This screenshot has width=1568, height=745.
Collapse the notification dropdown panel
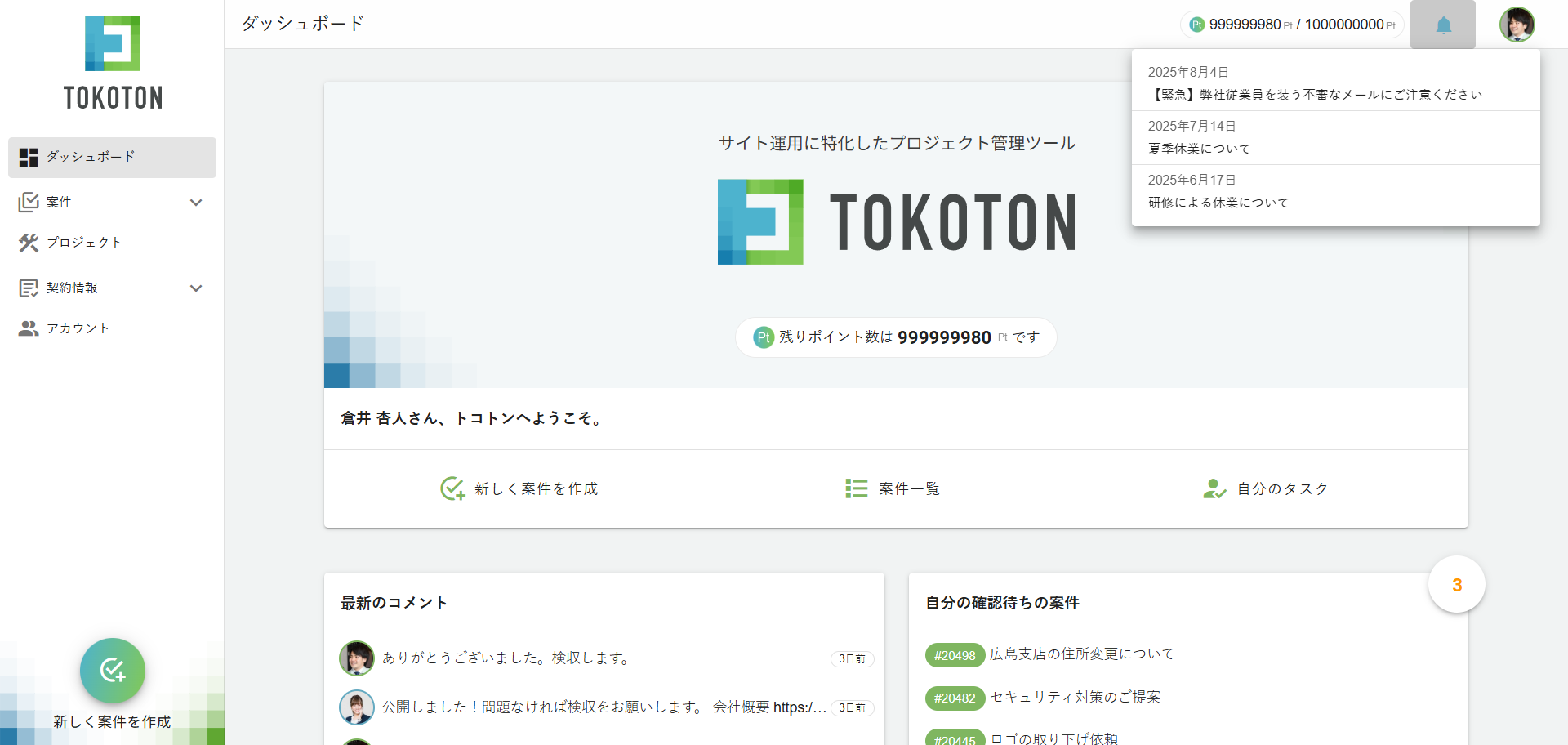point(1442,25)
